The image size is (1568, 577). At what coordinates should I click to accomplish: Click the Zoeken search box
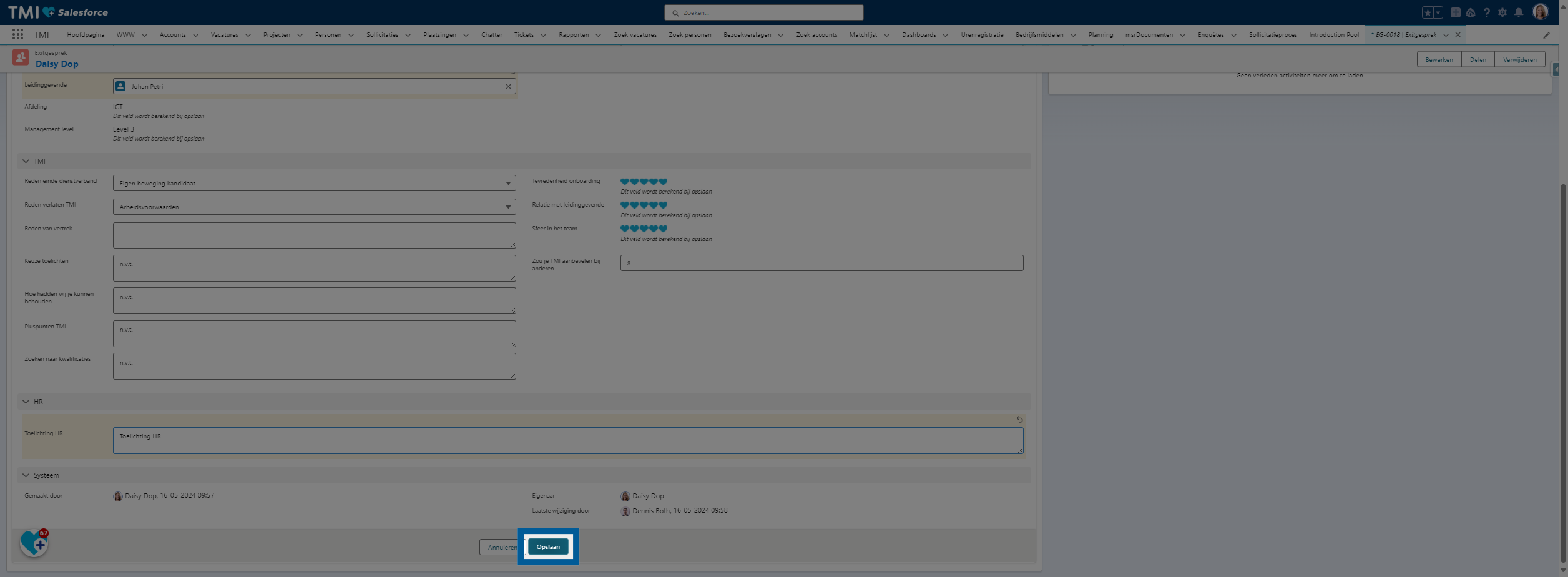pyautogui.click(x=763, y=12)
